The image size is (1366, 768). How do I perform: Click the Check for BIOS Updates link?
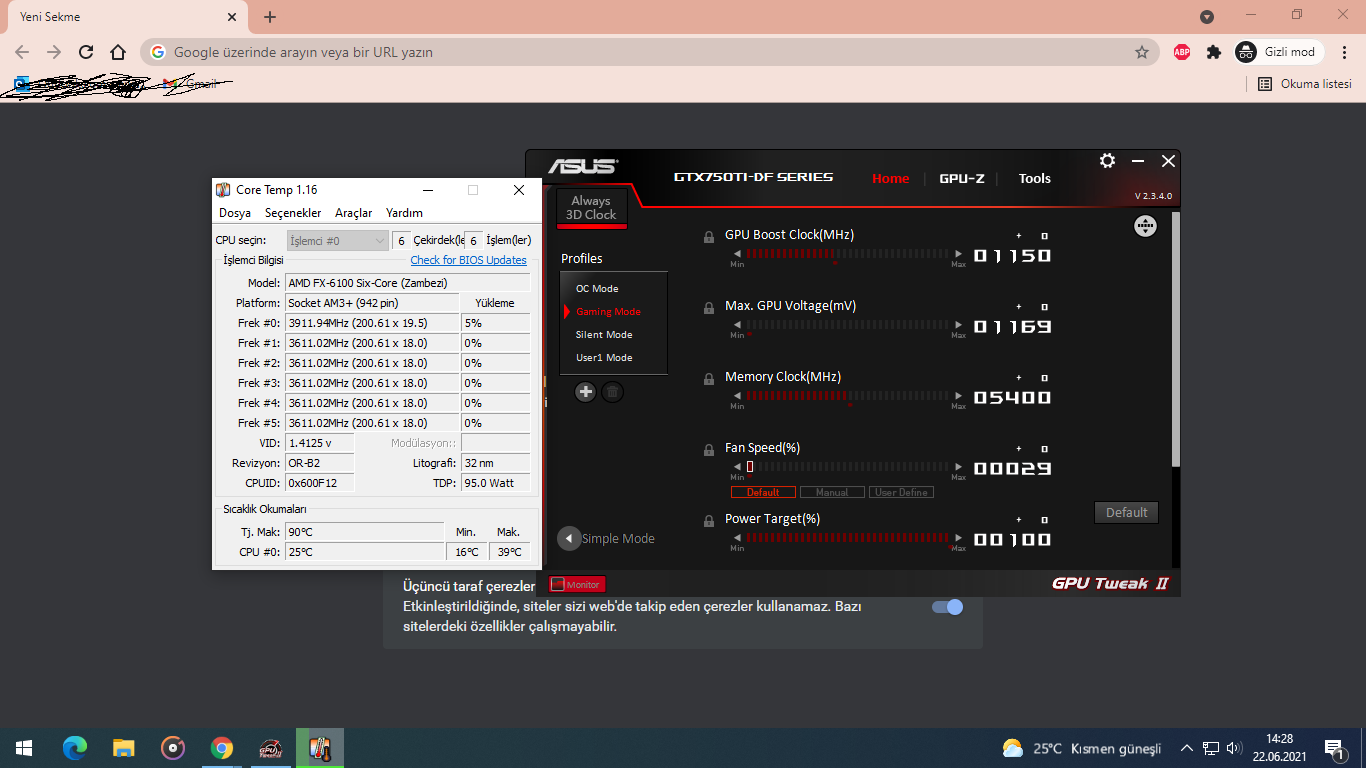(469, 260)
